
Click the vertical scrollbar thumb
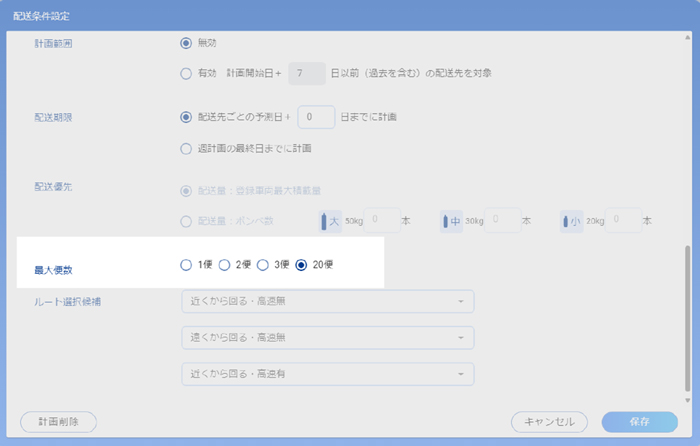tap(688, 318)
